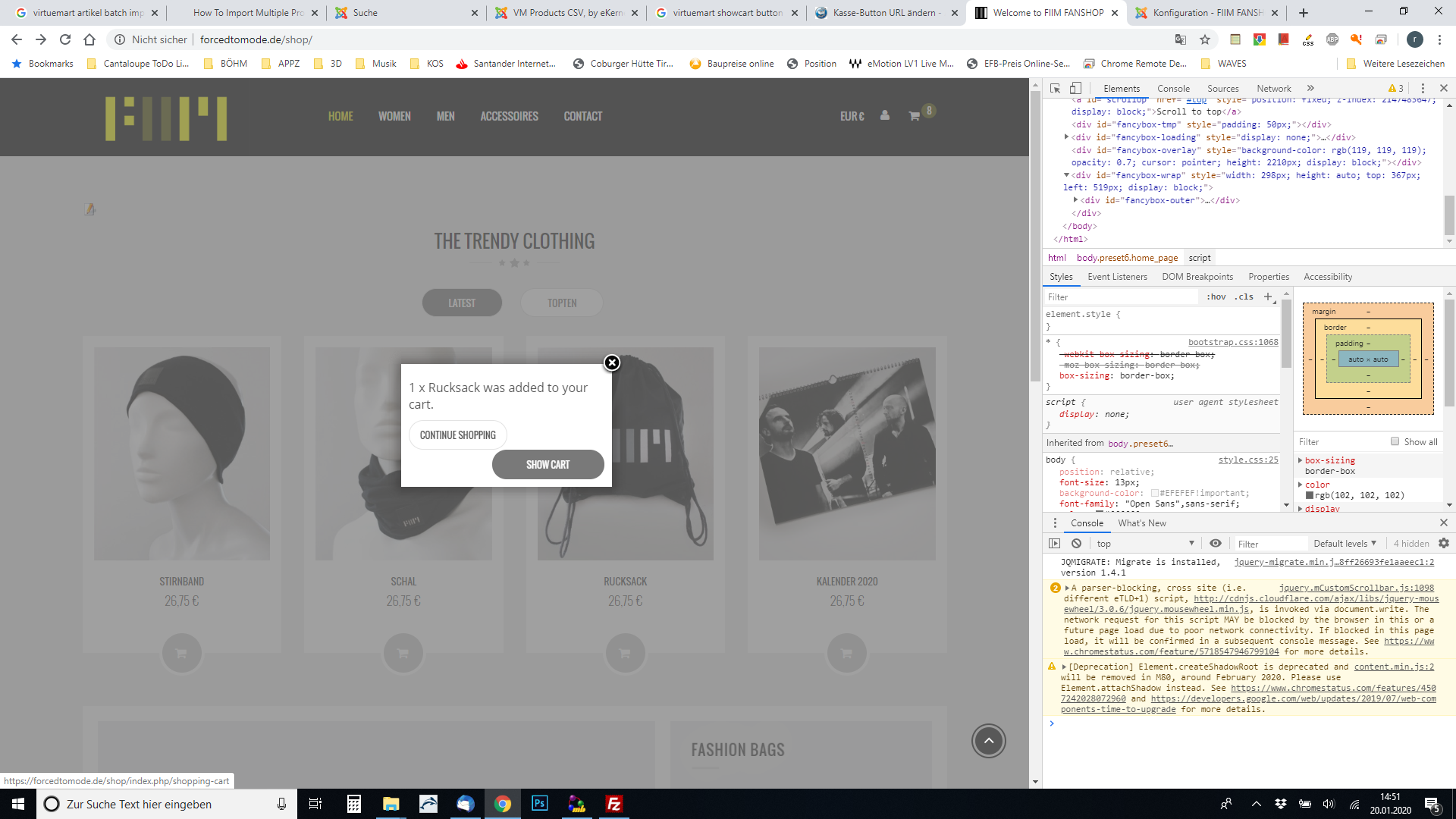Viewport: 1456px width, 819px height.
Task: Toggle the :hov element state button
Action: click(x=1216, y=297)
